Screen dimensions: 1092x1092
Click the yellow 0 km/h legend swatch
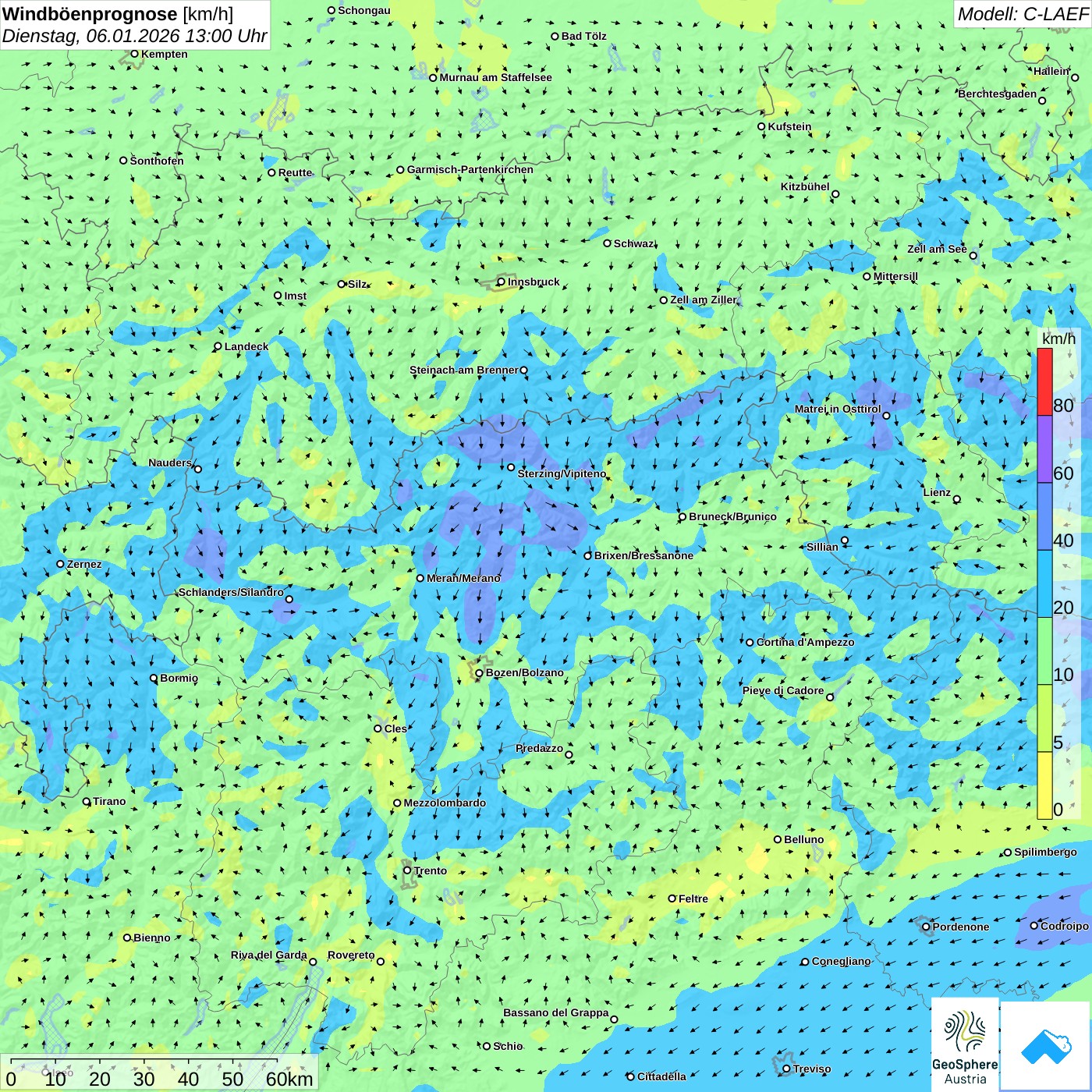[x=1044, y=785]
